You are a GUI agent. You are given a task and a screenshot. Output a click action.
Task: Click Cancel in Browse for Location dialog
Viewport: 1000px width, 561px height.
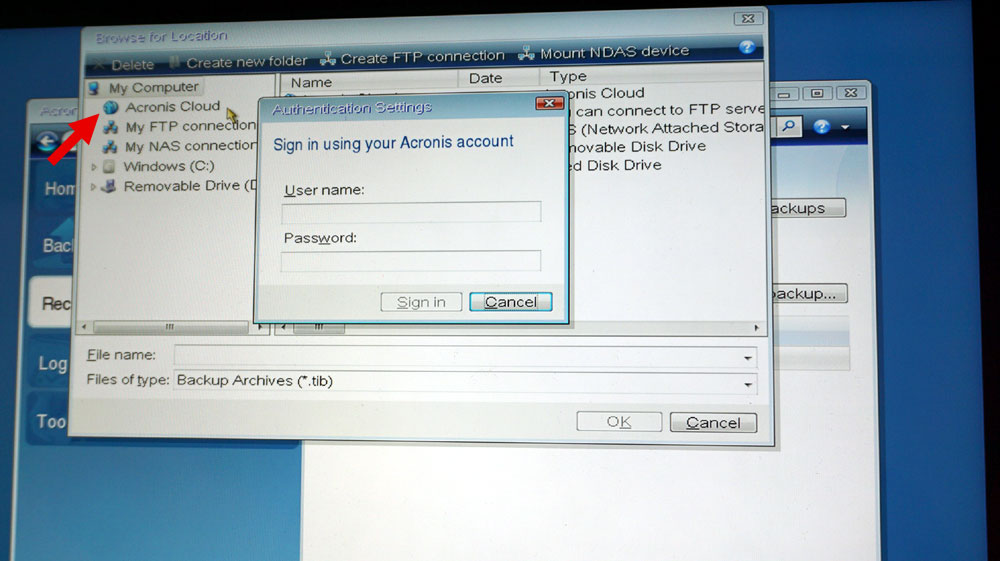coord(713,423)
